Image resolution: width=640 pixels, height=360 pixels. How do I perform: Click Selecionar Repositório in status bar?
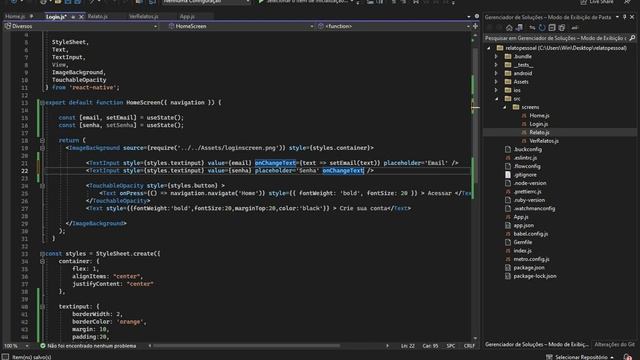580,357
